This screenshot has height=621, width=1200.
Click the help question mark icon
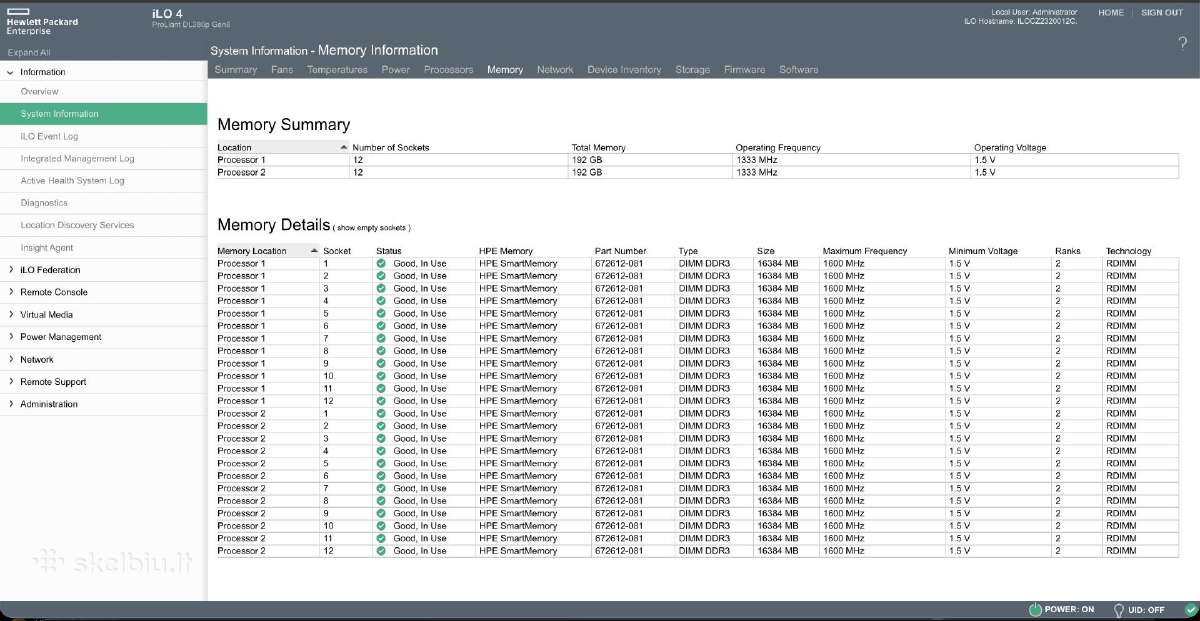click(1183, 42)
